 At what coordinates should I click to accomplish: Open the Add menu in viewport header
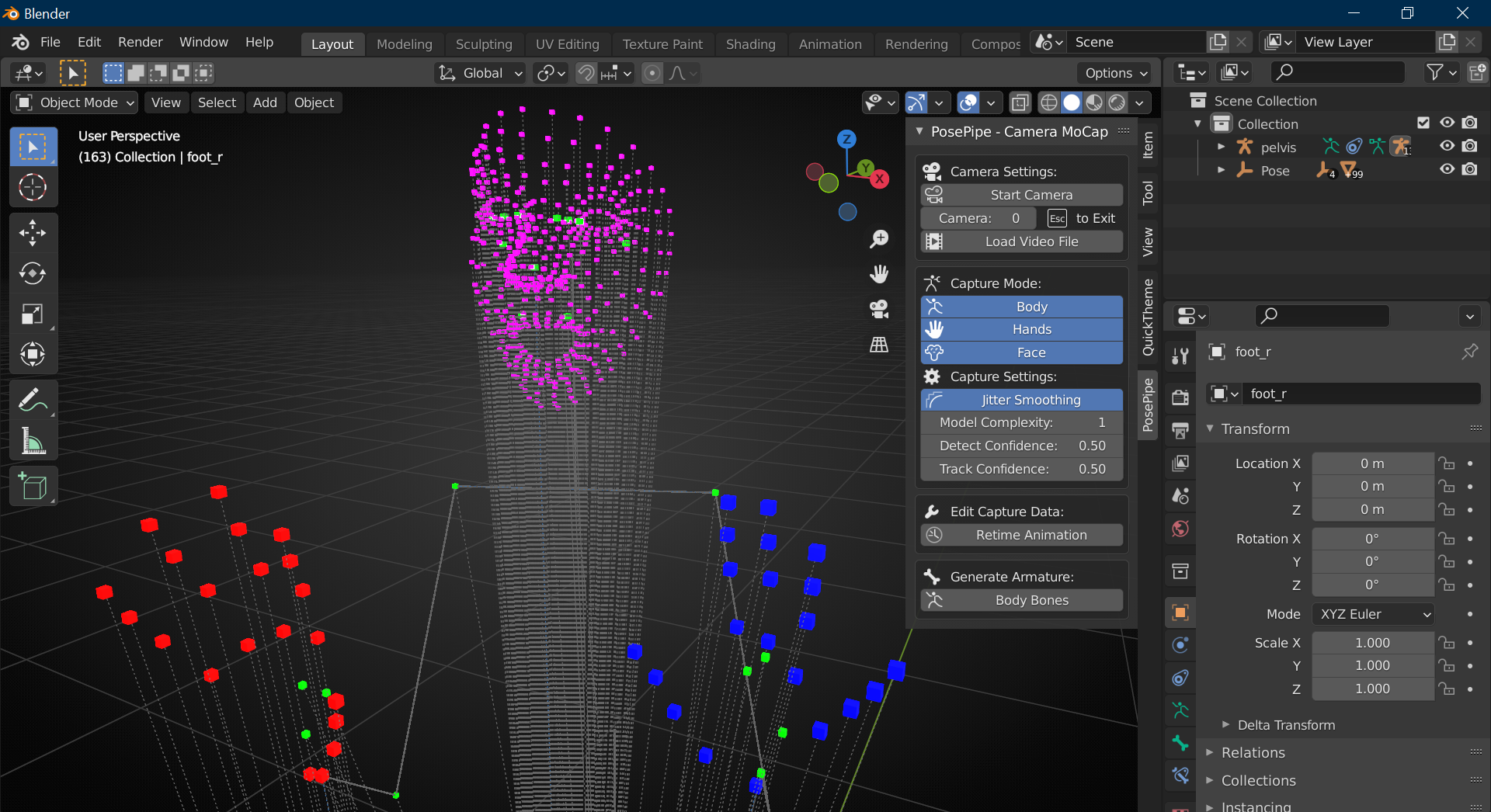pos(265,102)
